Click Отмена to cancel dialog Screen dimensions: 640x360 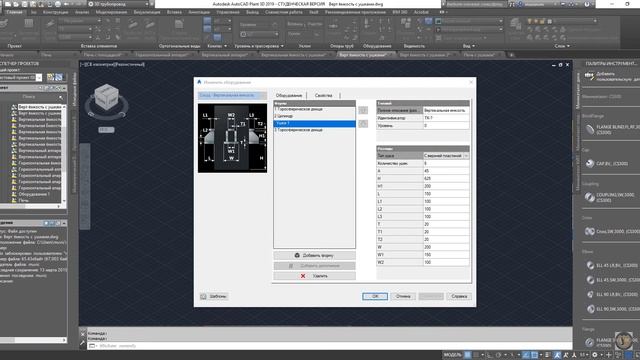coord(403,296)
